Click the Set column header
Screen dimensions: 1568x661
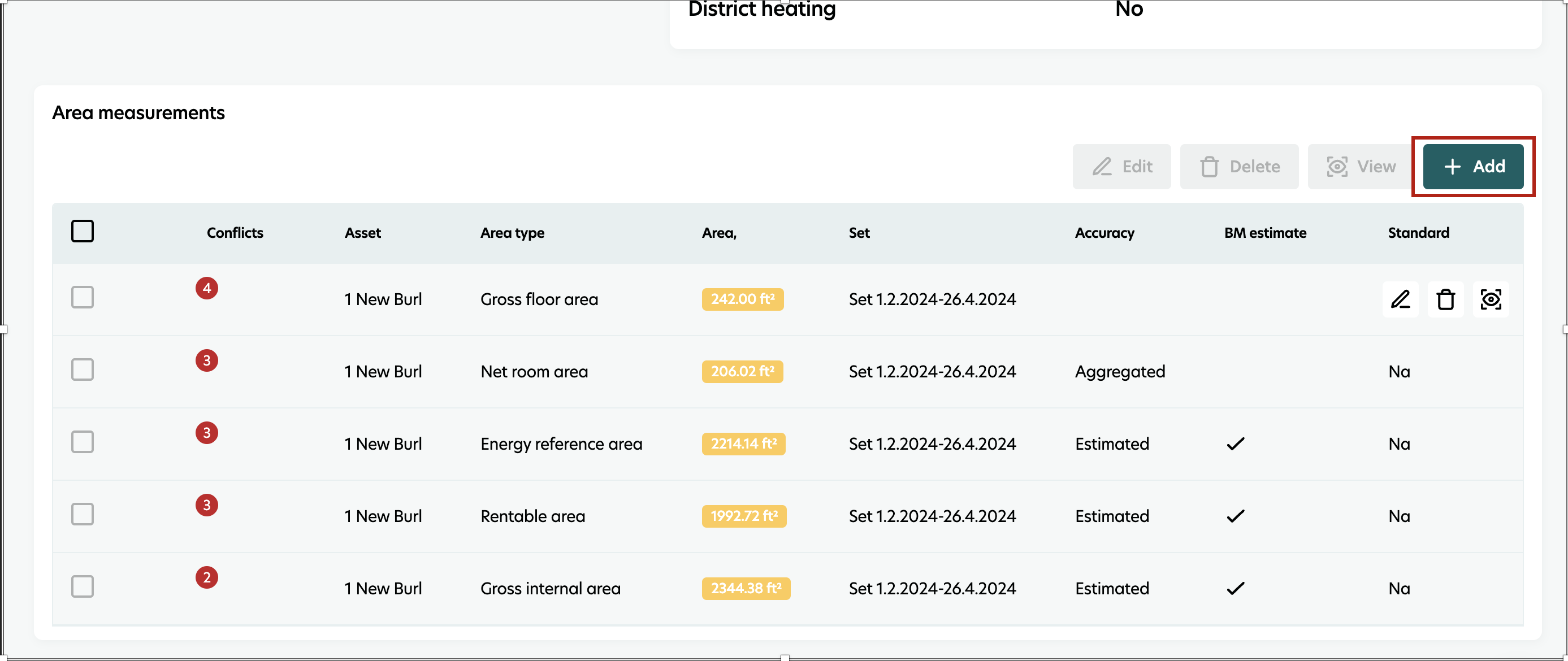[860, 233]
